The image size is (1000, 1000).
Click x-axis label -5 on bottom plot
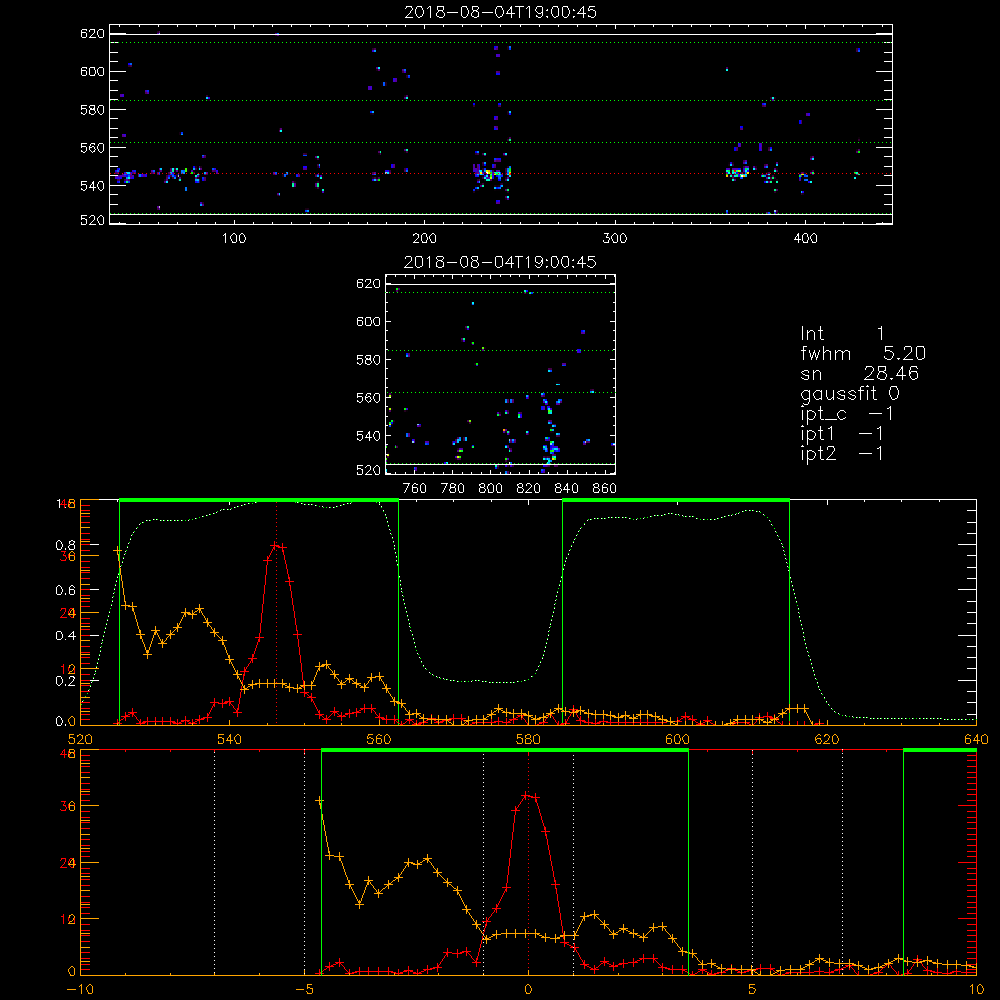click(x=304, y=990)
